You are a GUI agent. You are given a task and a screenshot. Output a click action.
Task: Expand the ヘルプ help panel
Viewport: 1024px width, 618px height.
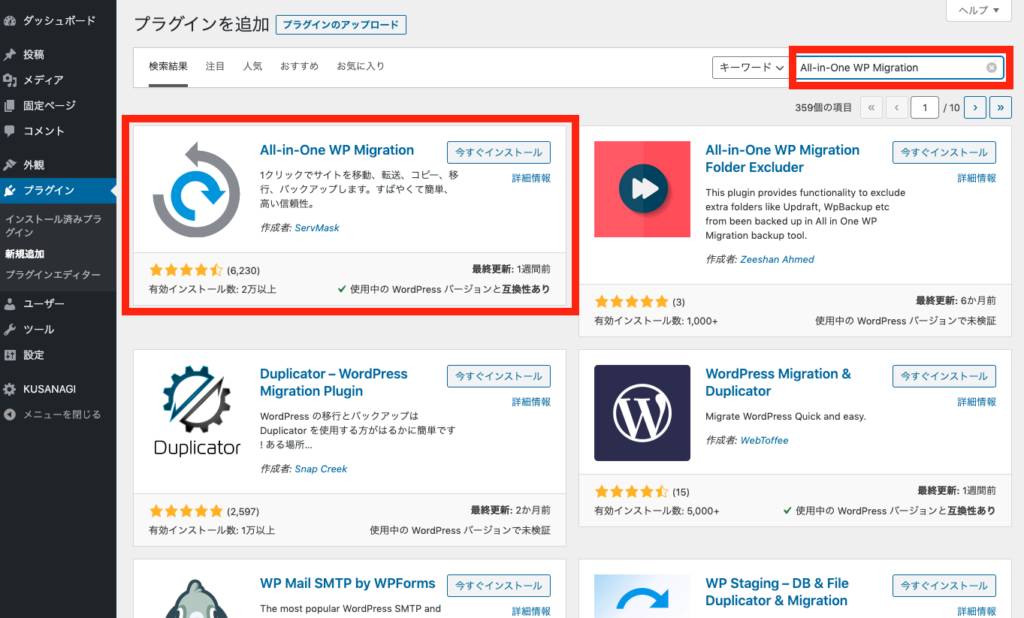tap(978, 10)
